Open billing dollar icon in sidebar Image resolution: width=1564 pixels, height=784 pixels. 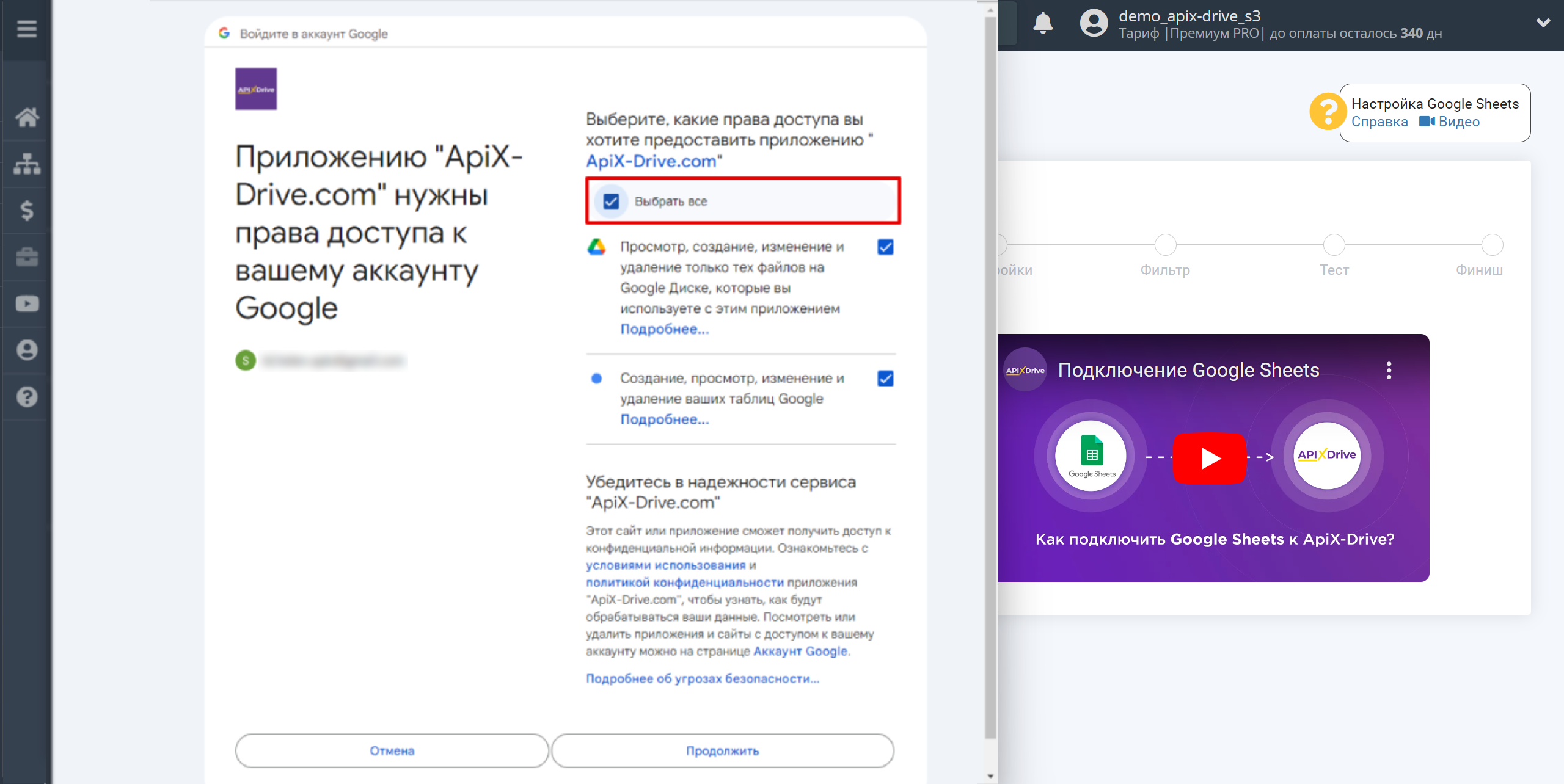[27, 210]
